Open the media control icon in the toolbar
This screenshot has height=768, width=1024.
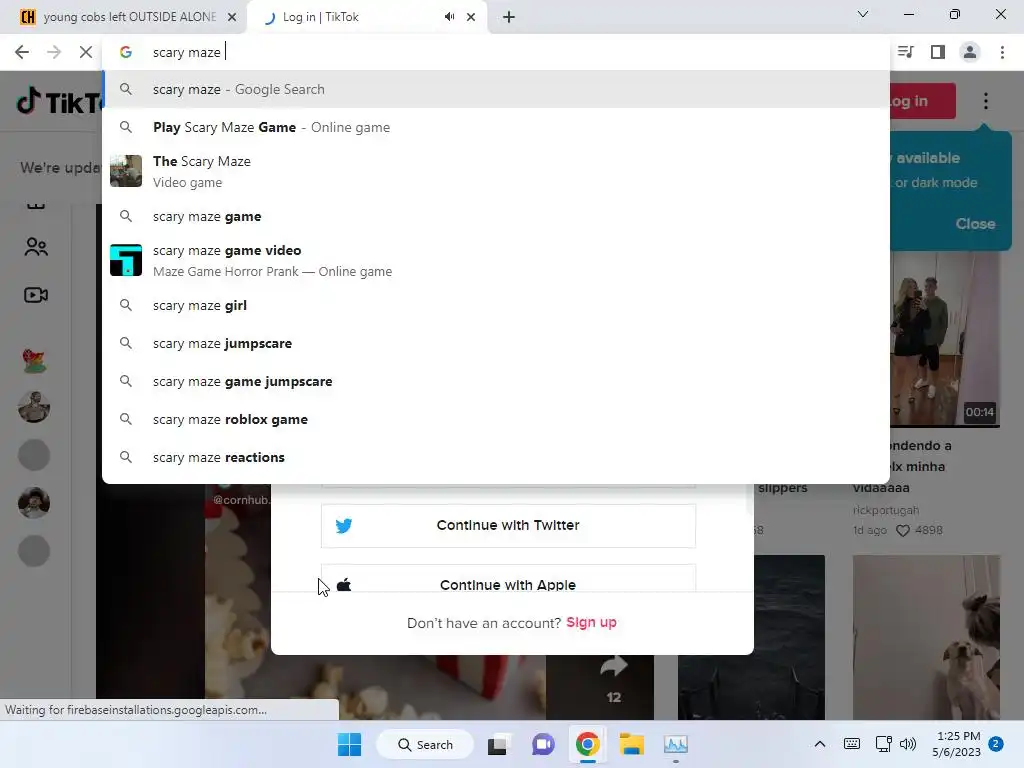[x=906, y=52]
